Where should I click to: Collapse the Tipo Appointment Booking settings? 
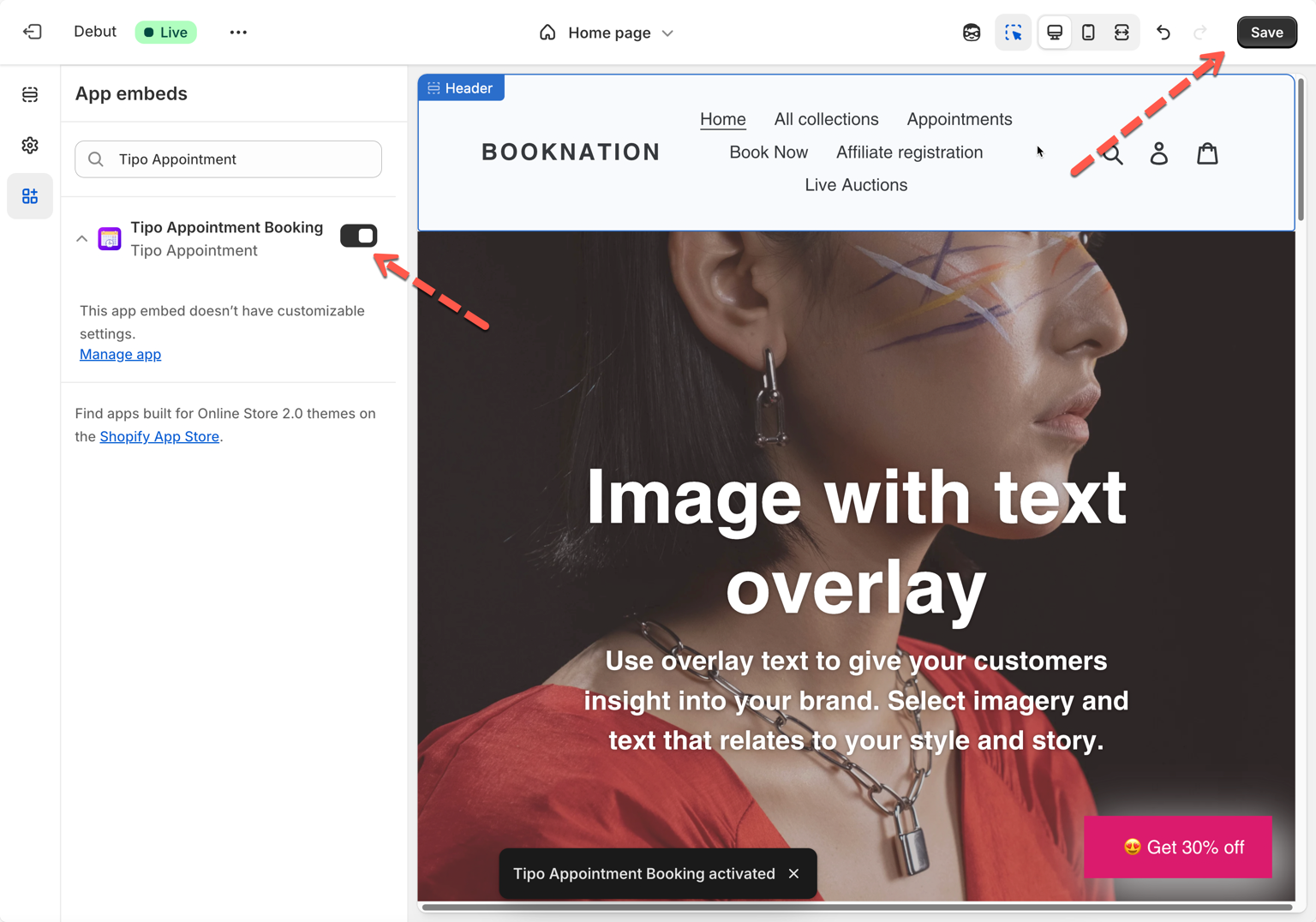coord(82,239)
